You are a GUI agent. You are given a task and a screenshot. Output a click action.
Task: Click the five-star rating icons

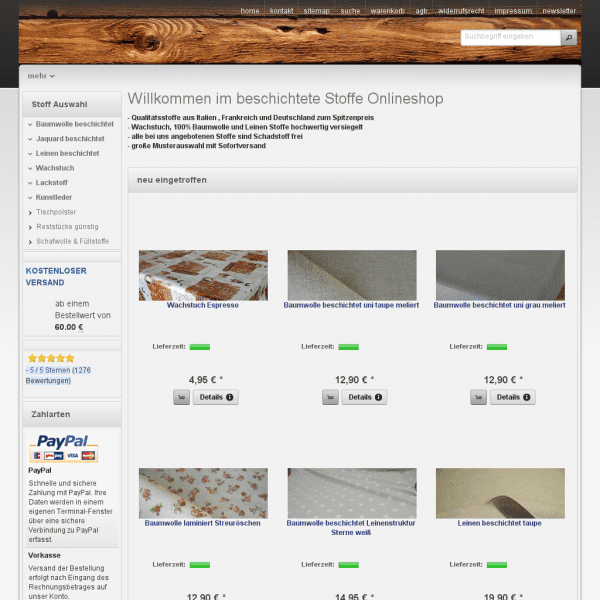coord(51,358)
